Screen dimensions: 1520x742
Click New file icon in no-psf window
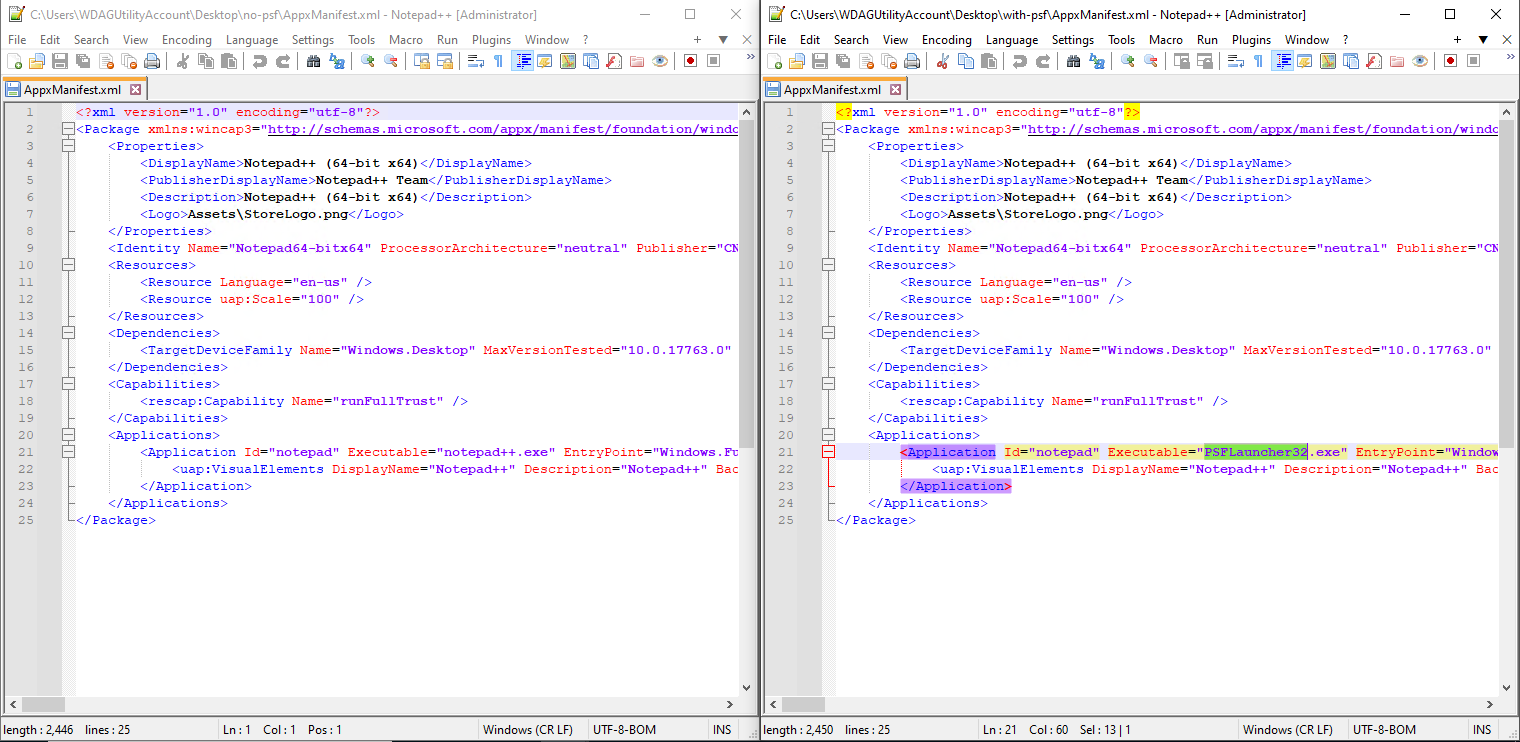tap(14, 61)
